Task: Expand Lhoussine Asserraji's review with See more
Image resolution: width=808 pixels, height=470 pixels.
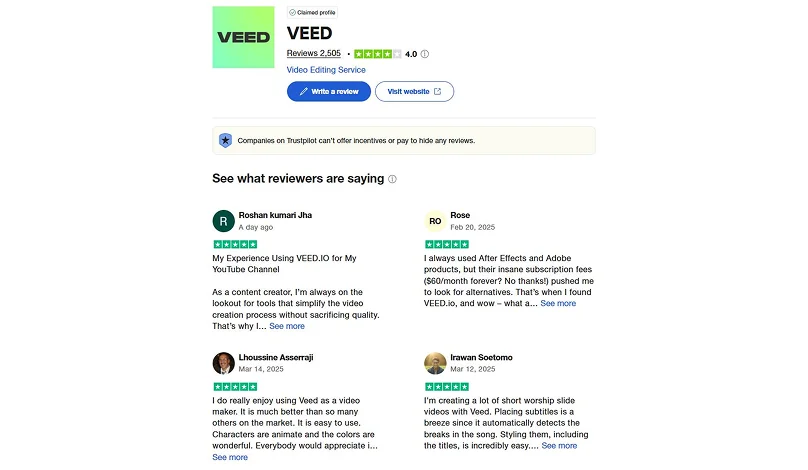Action: click(230, 457)
